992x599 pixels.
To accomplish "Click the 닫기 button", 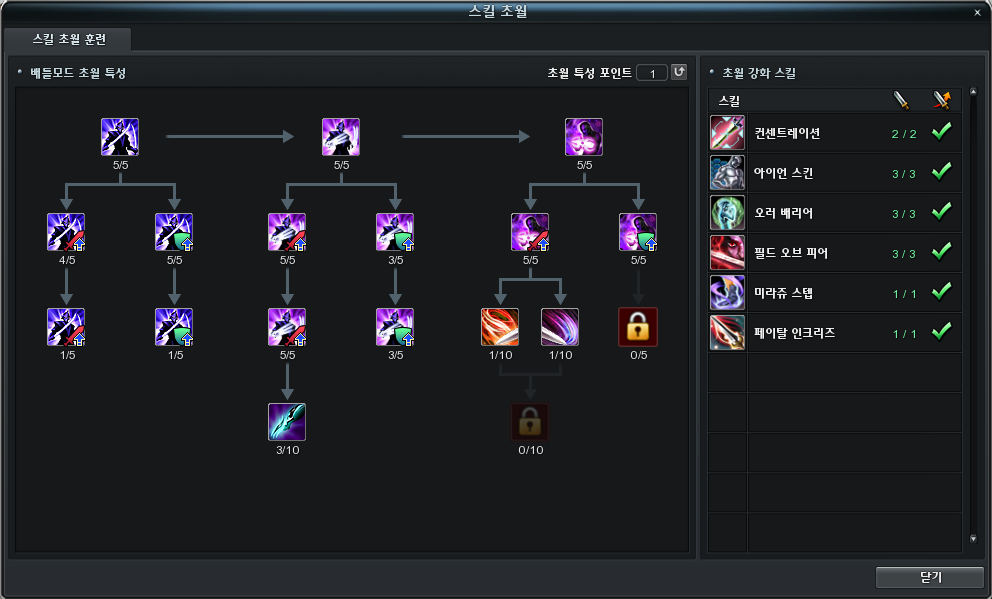I will click(x=929, y=577).
